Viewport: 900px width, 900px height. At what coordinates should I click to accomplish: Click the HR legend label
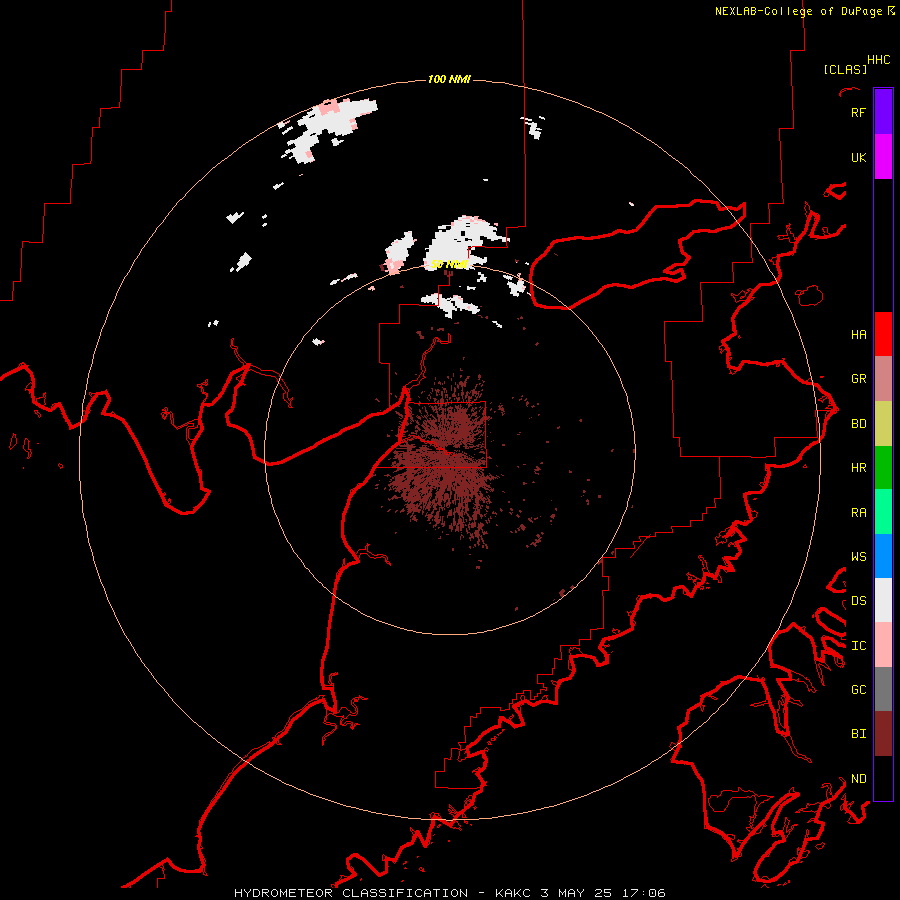point(858,468)
